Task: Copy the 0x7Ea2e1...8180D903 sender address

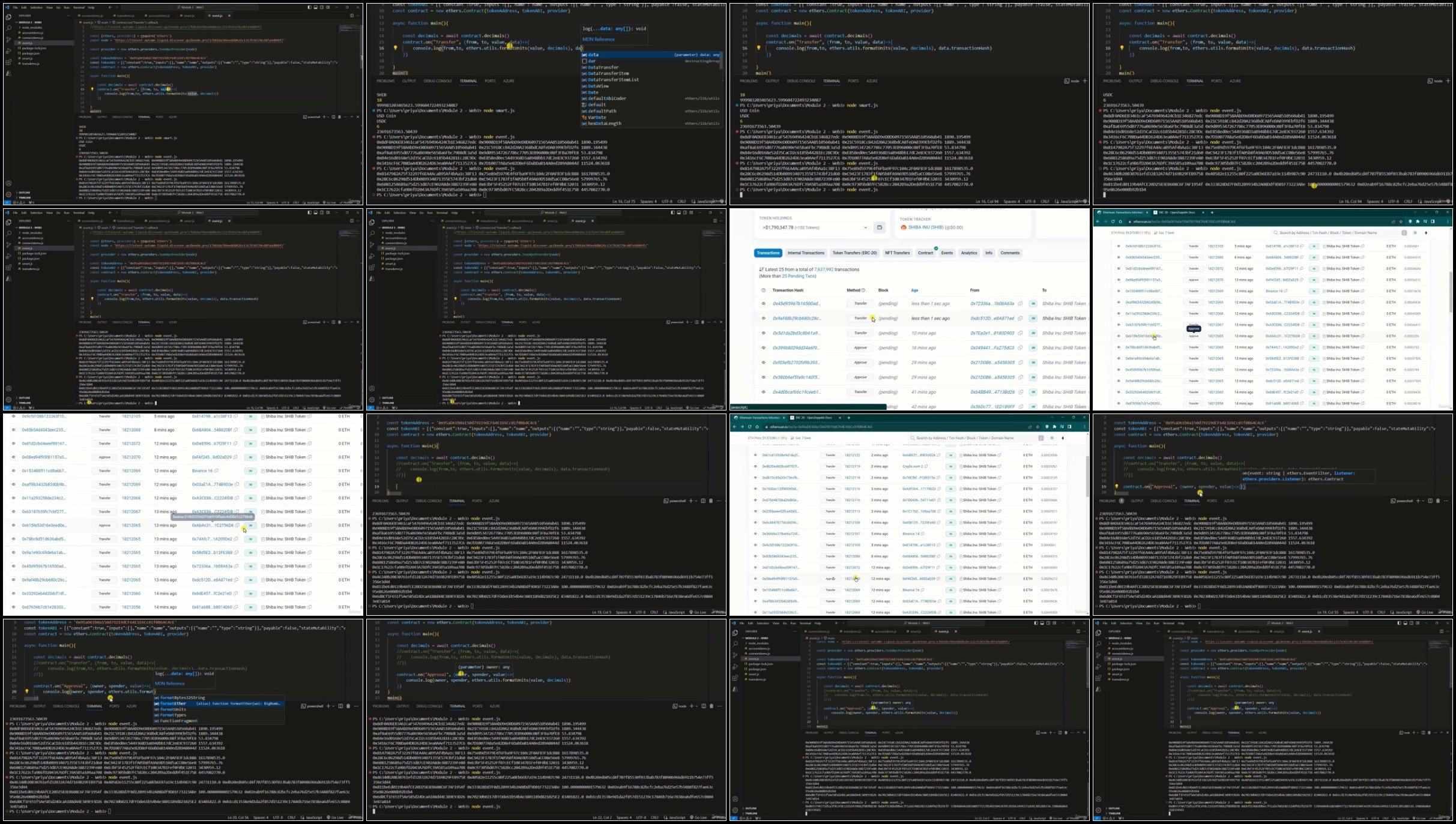Action: tap(1020, 333)
